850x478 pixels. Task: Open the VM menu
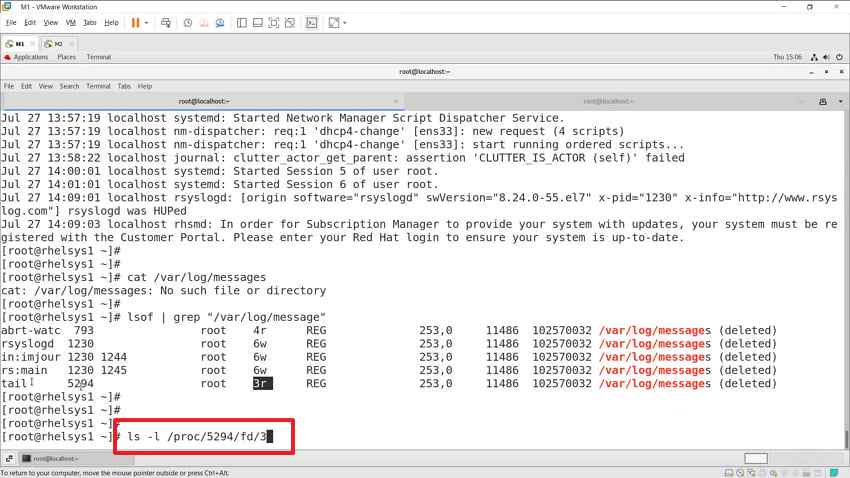(70, 23)
